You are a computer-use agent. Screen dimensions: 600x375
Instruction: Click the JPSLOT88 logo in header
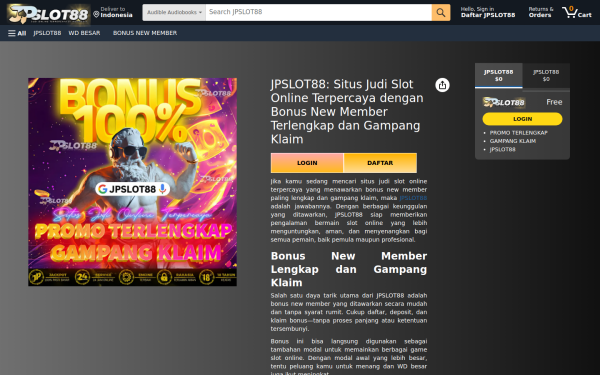(49, 14)
